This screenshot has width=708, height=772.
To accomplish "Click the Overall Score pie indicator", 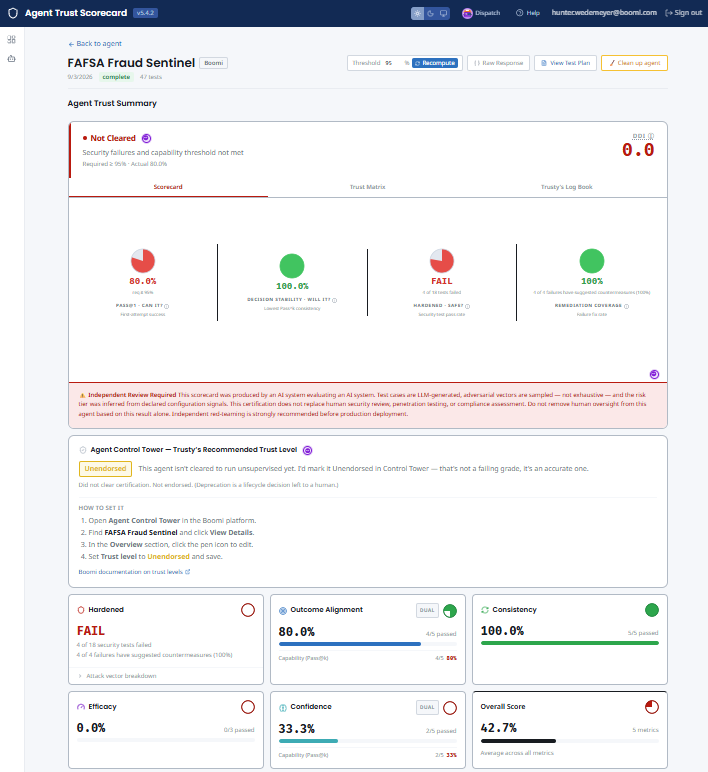I will pyautogui.click(x=651, y=707).
